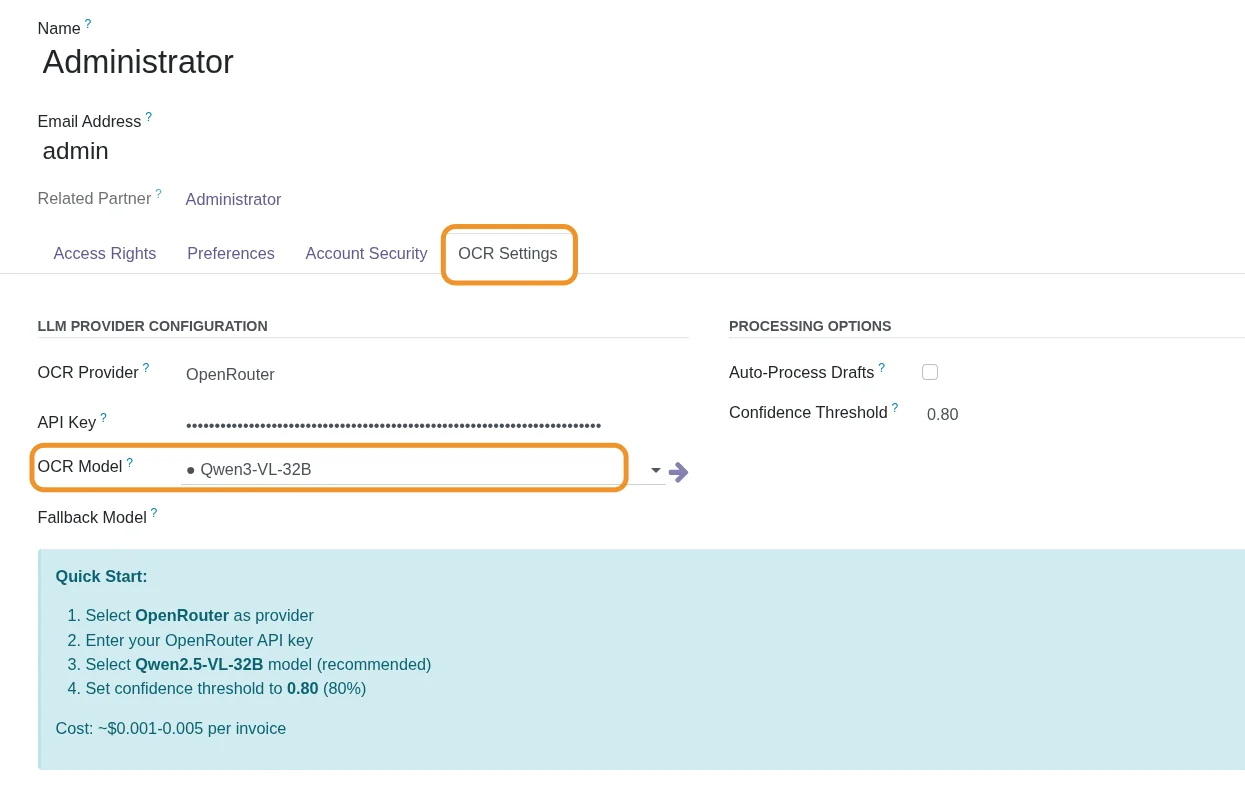Open the Preferences tab
Screen dimensions: 1245x788
tap(231, 254)
